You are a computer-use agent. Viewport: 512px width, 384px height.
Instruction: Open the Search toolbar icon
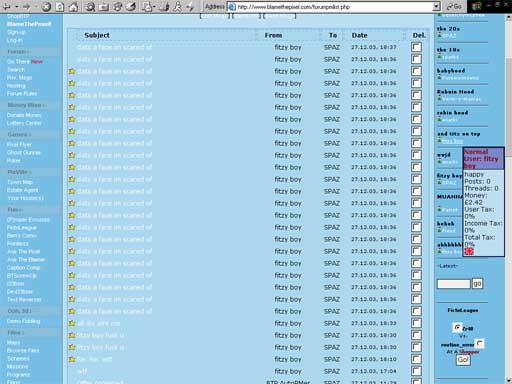(x=90, y=7)
